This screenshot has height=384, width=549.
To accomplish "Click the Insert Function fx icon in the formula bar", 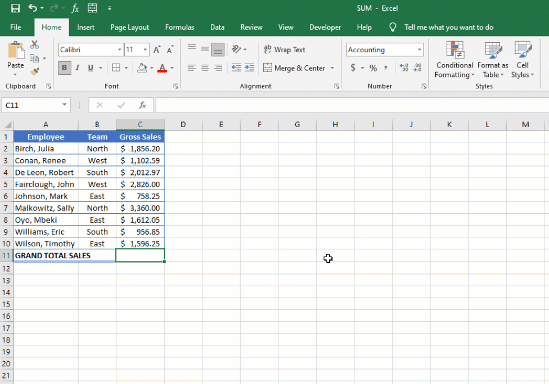I will point(143,105).
